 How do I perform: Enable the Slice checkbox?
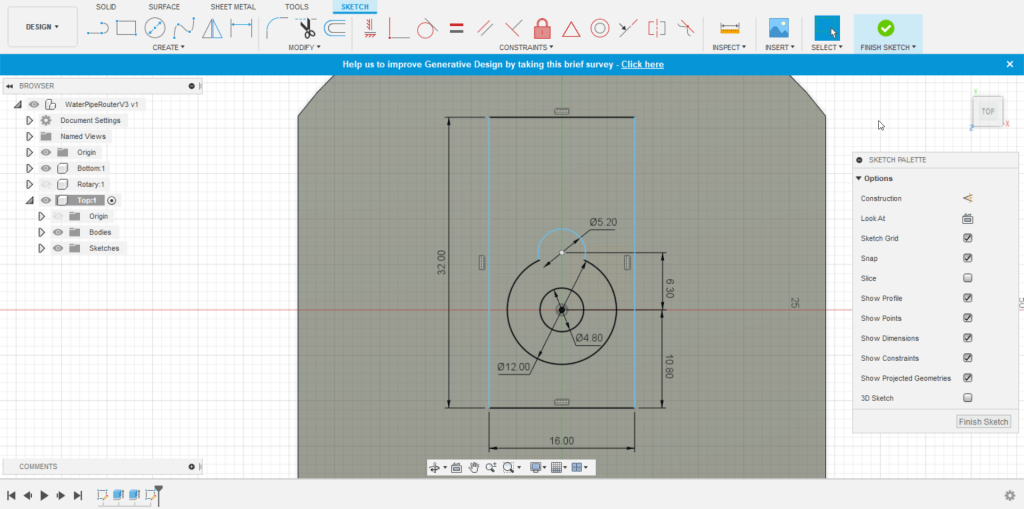coord(967,278)
